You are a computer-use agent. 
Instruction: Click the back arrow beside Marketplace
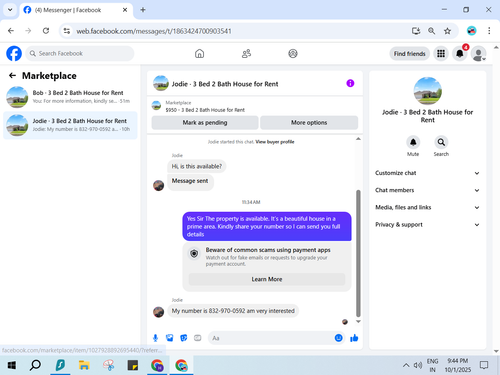12,76
